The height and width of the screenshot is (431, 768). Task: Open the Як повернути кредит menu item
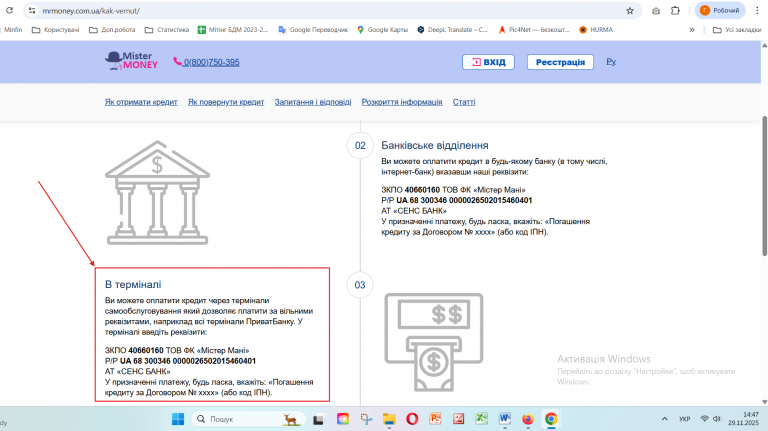pos(226,102)
